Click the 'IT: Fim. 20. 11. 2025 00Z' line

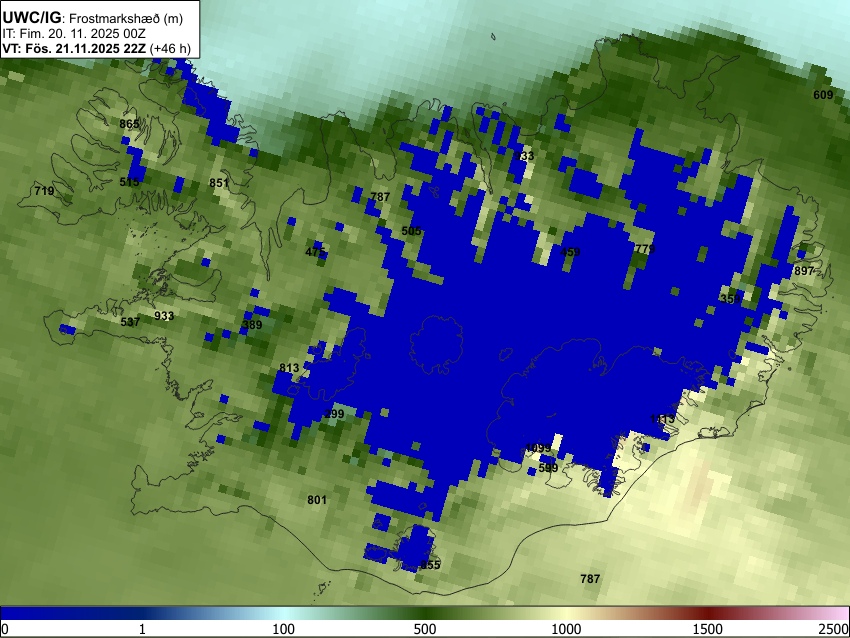(74, 34)
